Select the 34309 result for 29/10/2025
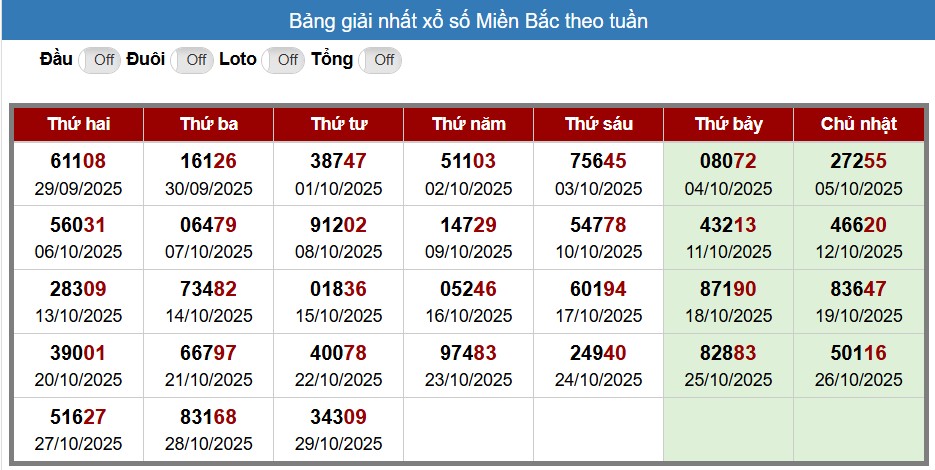This screenshot has height=470, width=935. [x=339, y=417]
